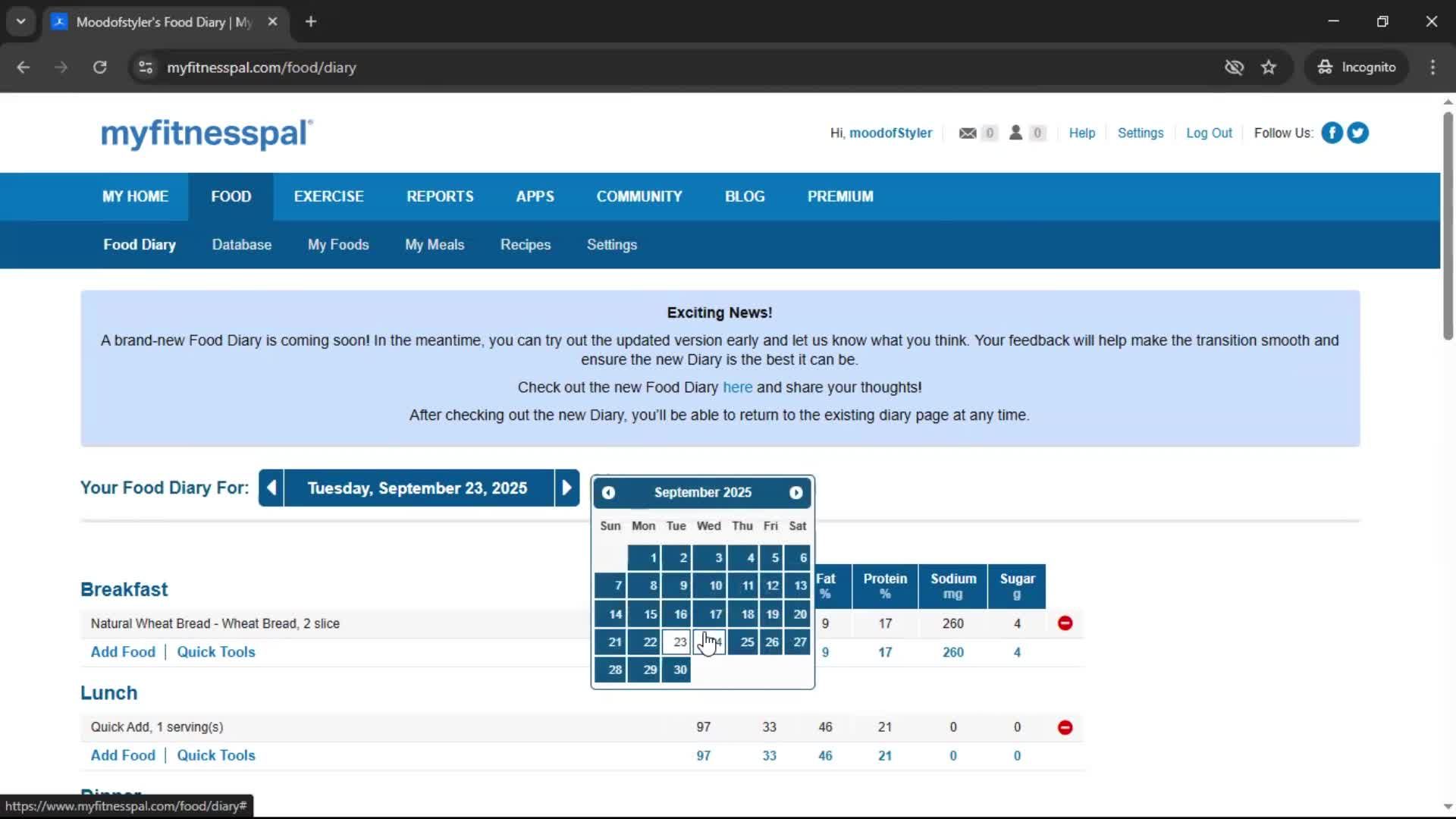Select the My Foods subtab

[x=338, y=245]
